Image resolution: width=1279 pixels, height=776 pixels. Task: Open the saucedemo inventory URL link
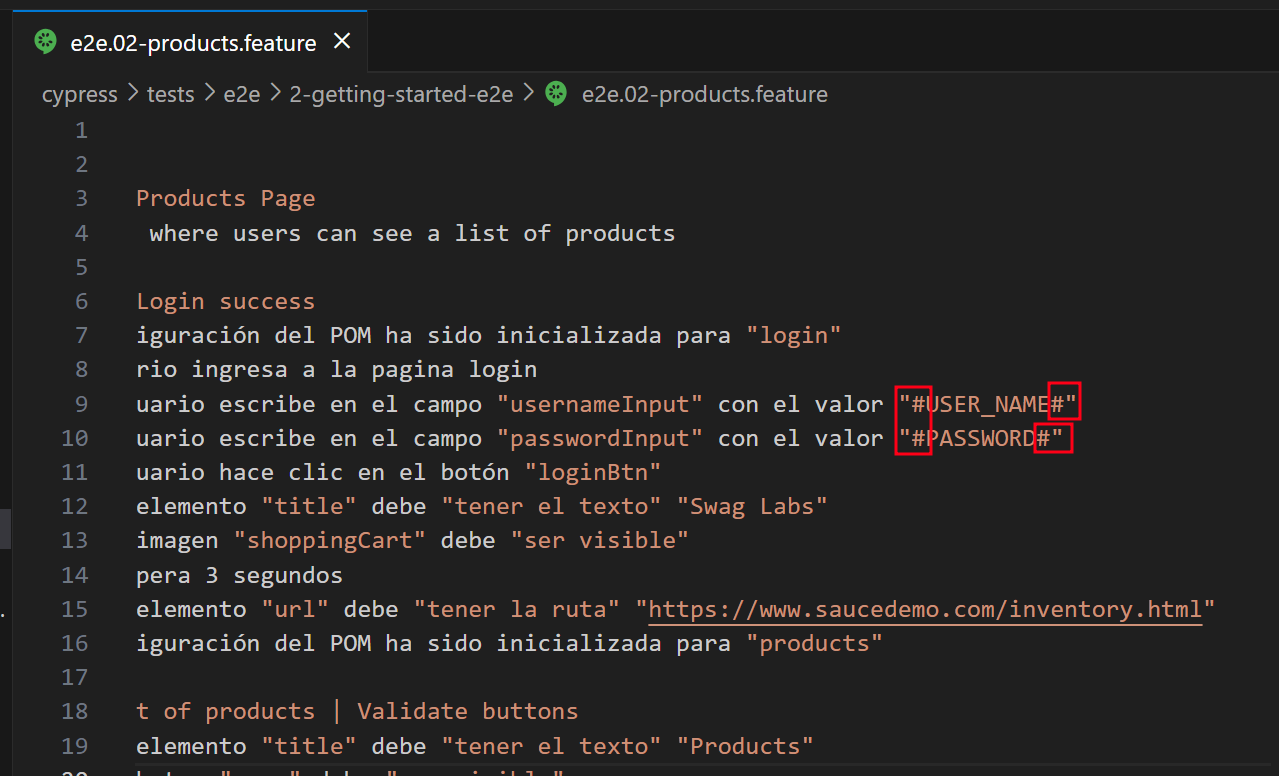[x=925, y=609]
